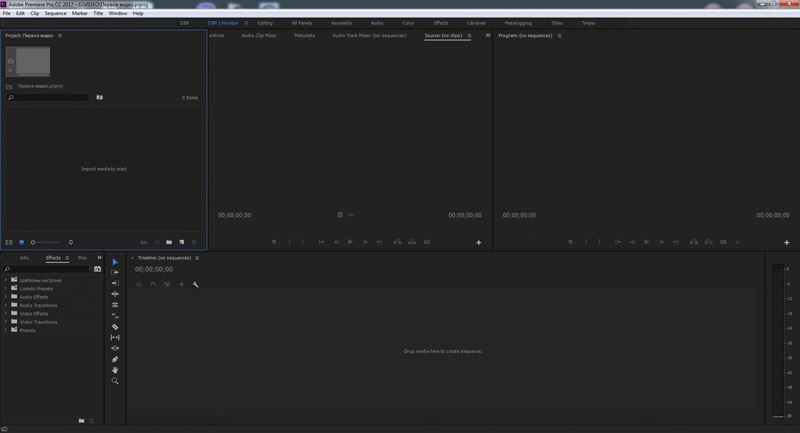Toggle Linked Selection in Timeline

(167, 285)
